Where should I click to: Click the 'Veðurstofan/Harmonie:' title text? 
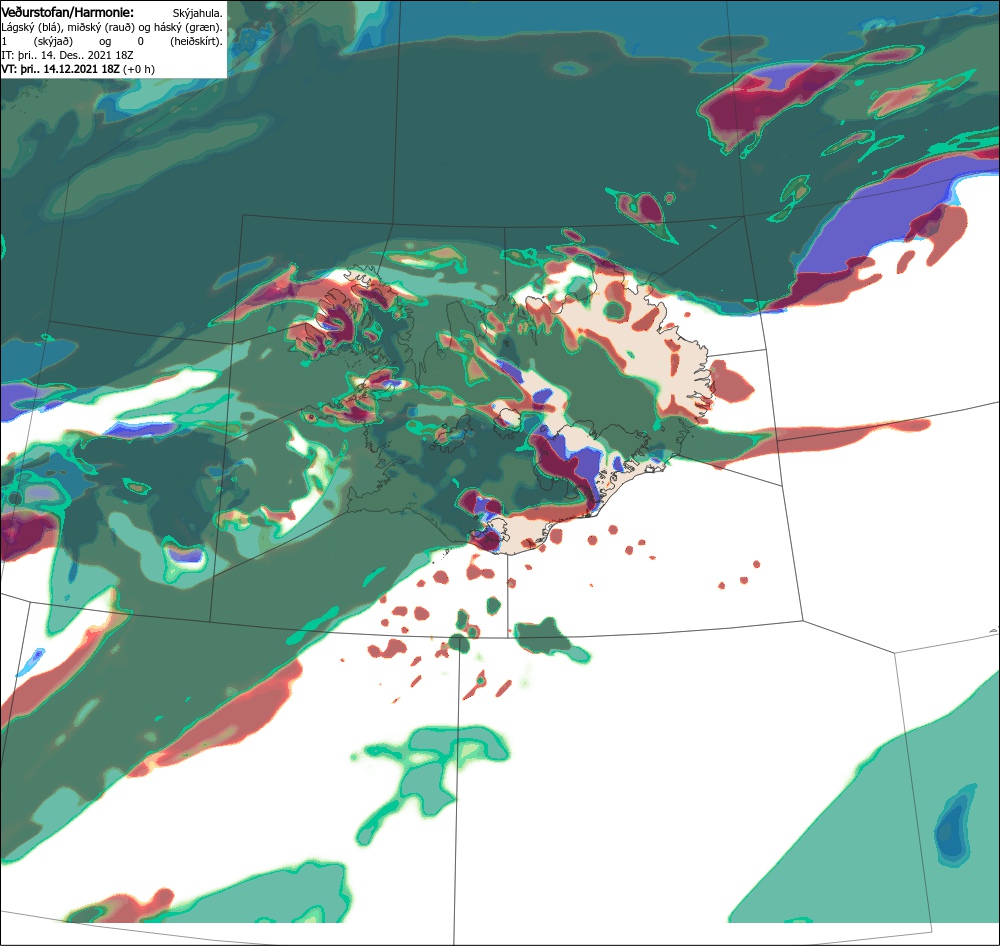point(68,12)
